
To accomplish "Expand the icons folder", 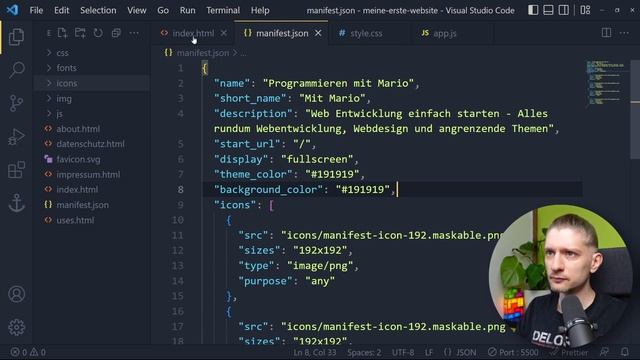I will (92, 83).
